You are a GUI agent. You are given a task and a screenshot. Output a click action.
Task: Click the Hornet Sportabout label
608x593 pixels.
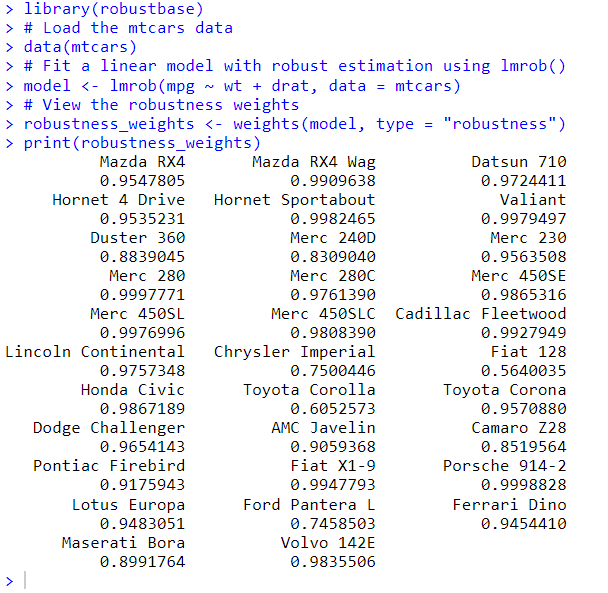[294, 199]
